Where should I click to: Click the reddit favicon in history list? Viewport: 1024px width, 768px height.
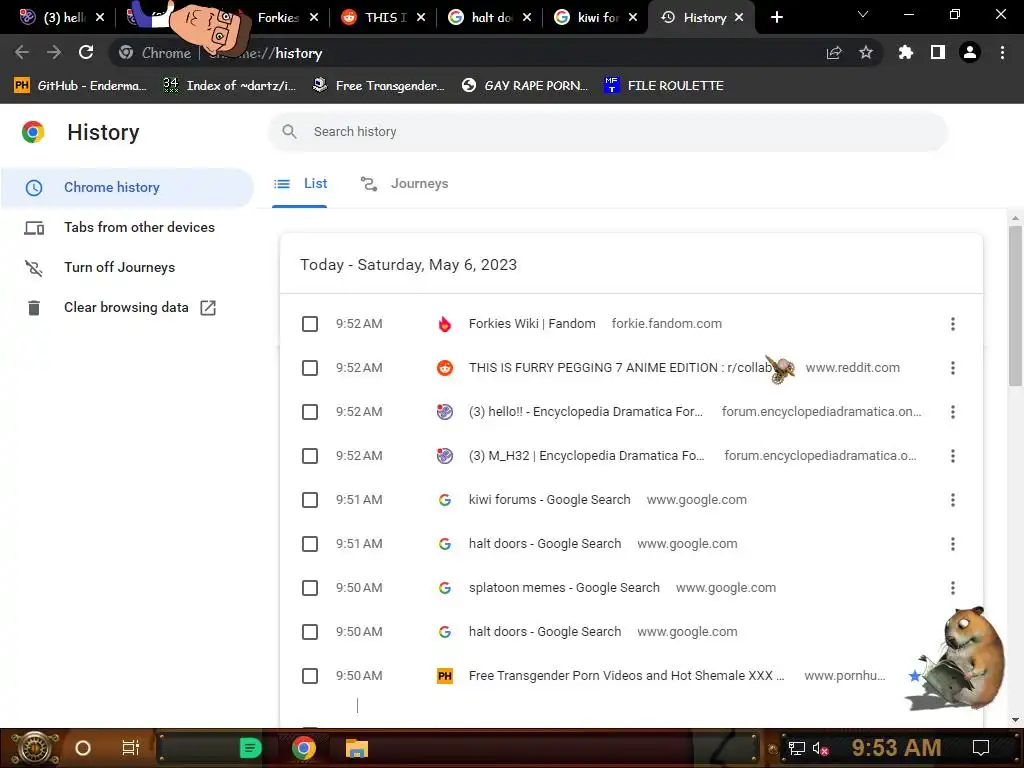(445, 368)
